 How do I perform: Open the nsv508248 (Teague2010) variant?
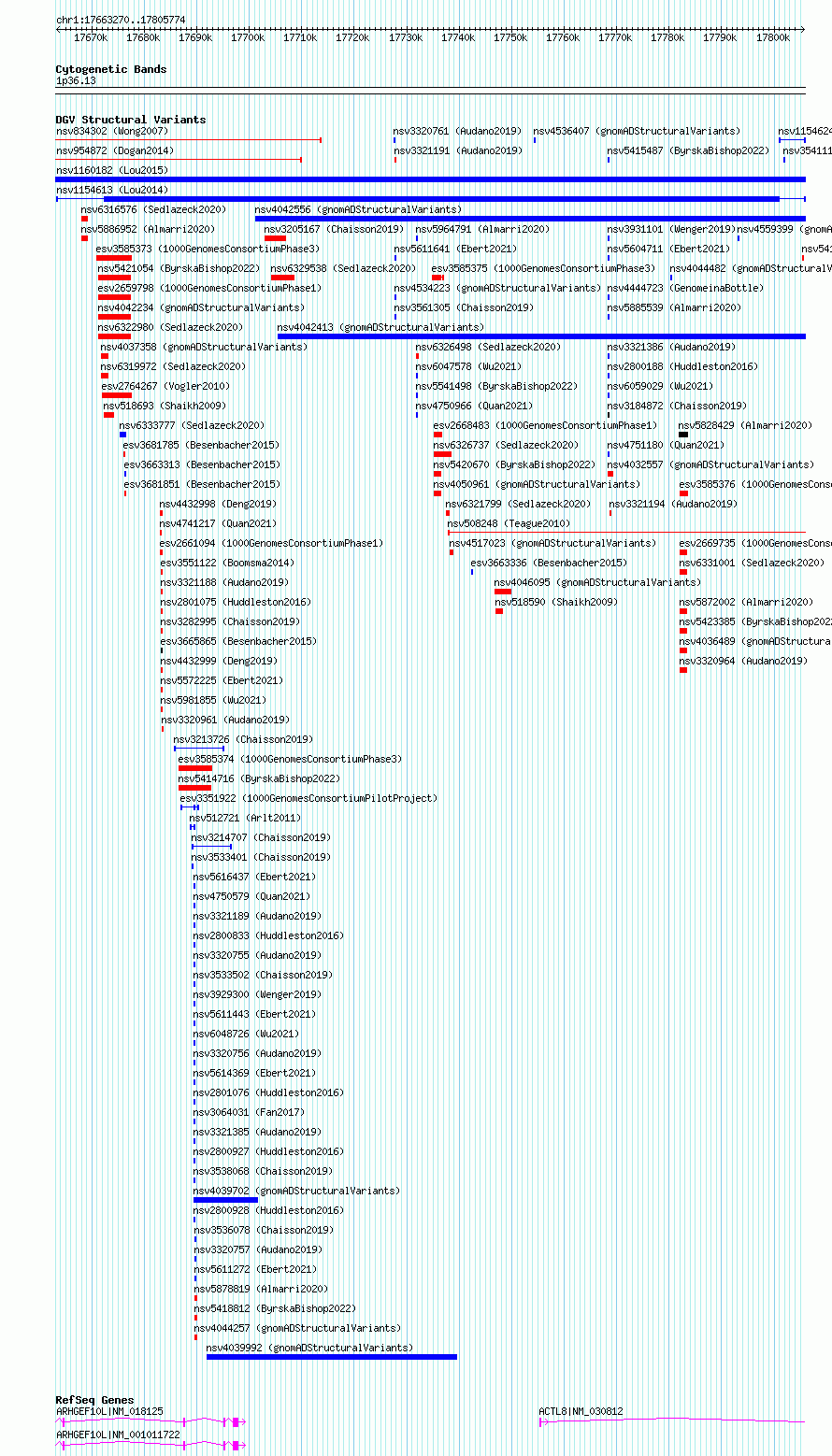[509, 523]
